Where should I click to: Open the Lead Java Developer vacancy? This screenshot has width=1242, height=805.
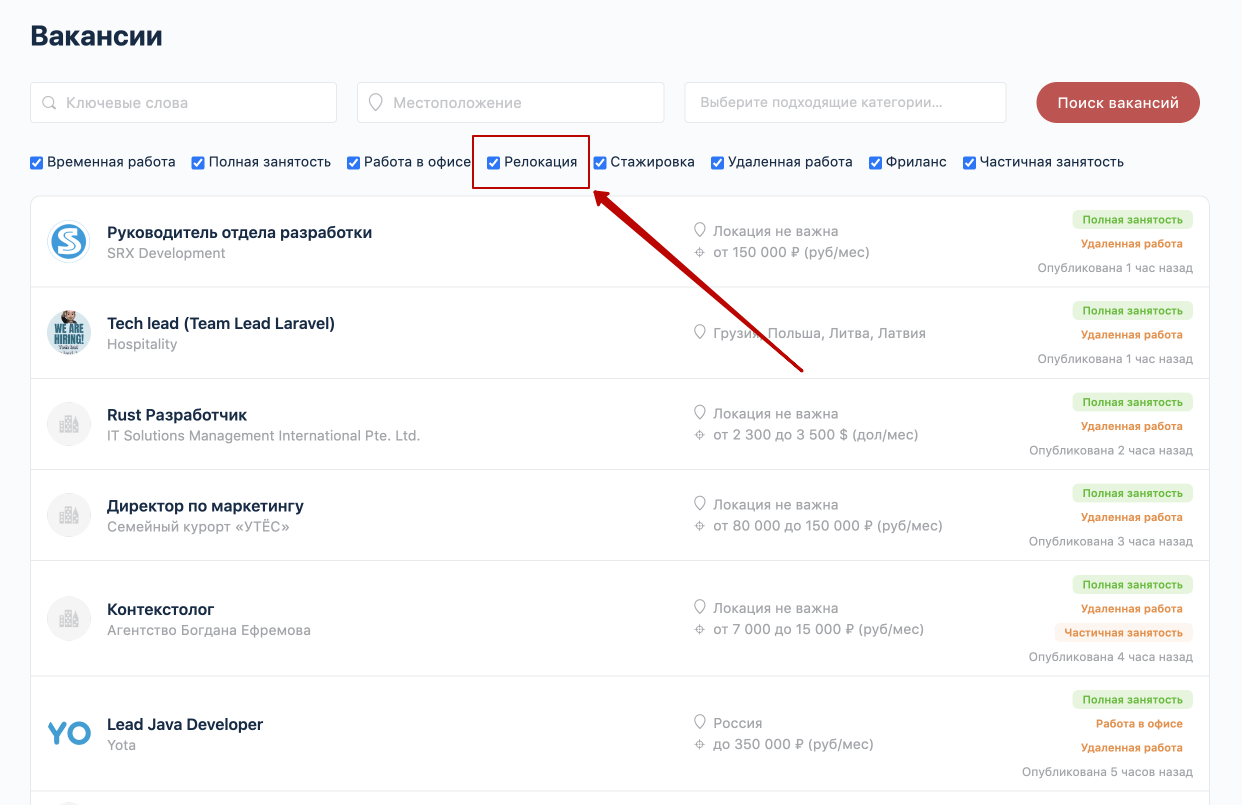185,724
